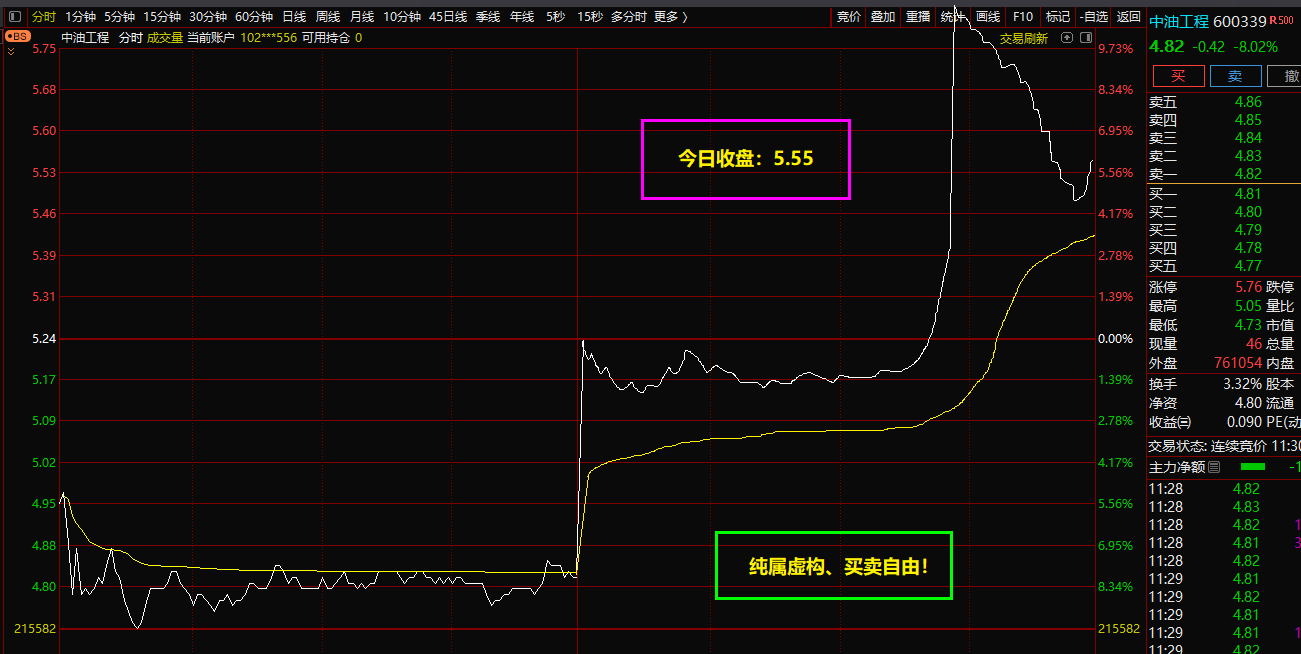Expand the double-chevron below the BS badge
1301x654 pixels.
click(x=11, y=50)
